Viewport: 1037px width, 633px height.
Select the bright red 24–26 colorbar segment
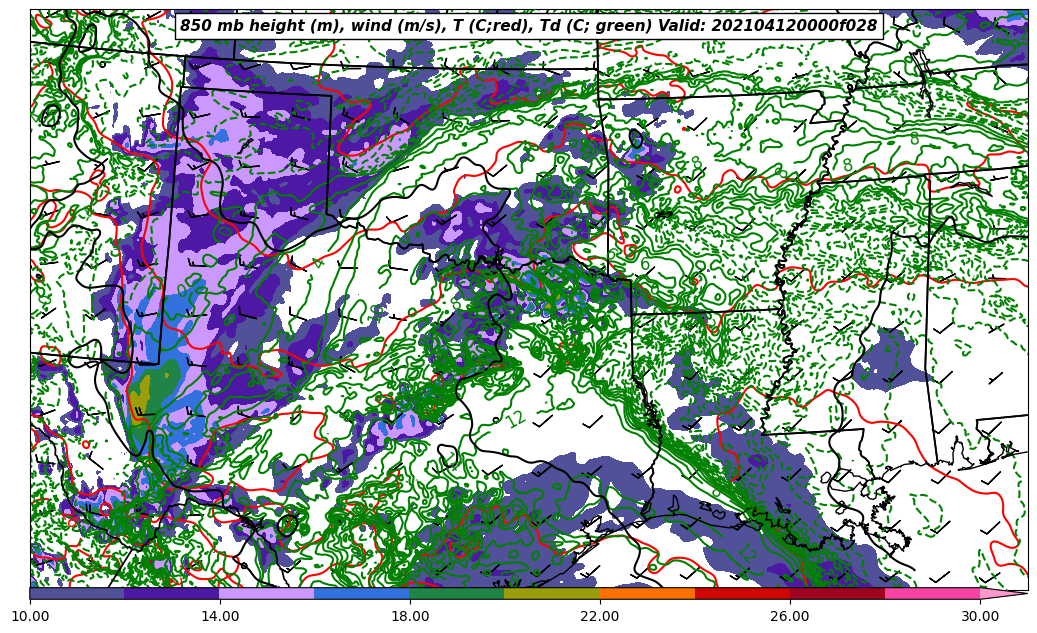tap(742, 593)
